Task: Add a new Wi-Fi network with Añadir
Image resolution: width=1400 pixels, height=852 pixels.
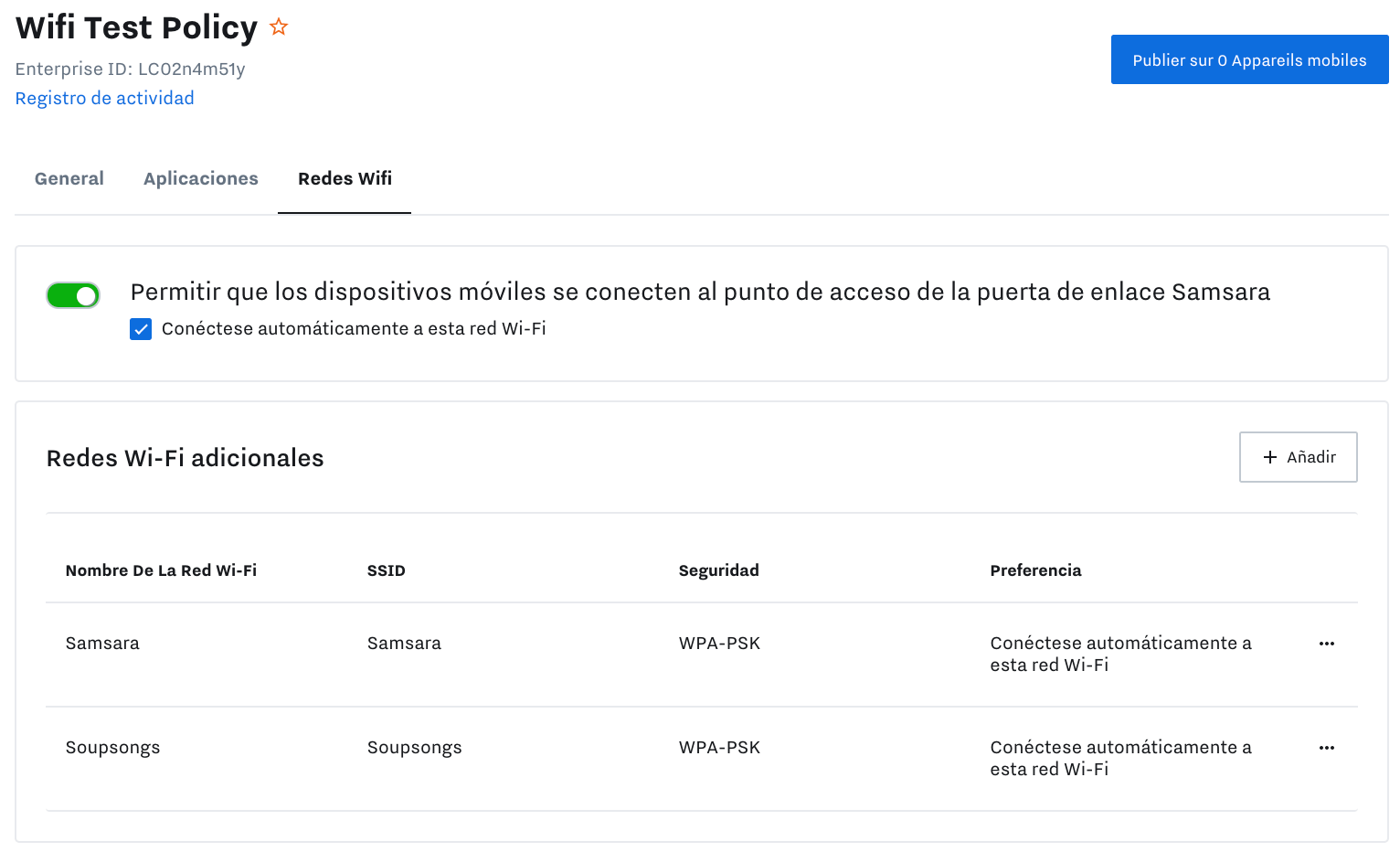Action: (1298, 456)
